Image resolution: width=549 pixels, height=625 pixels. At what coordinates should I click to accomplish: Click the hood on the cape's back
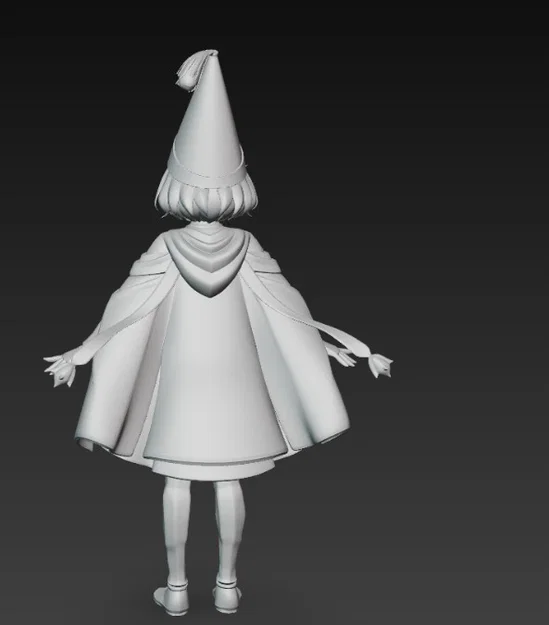click(208, 260)
